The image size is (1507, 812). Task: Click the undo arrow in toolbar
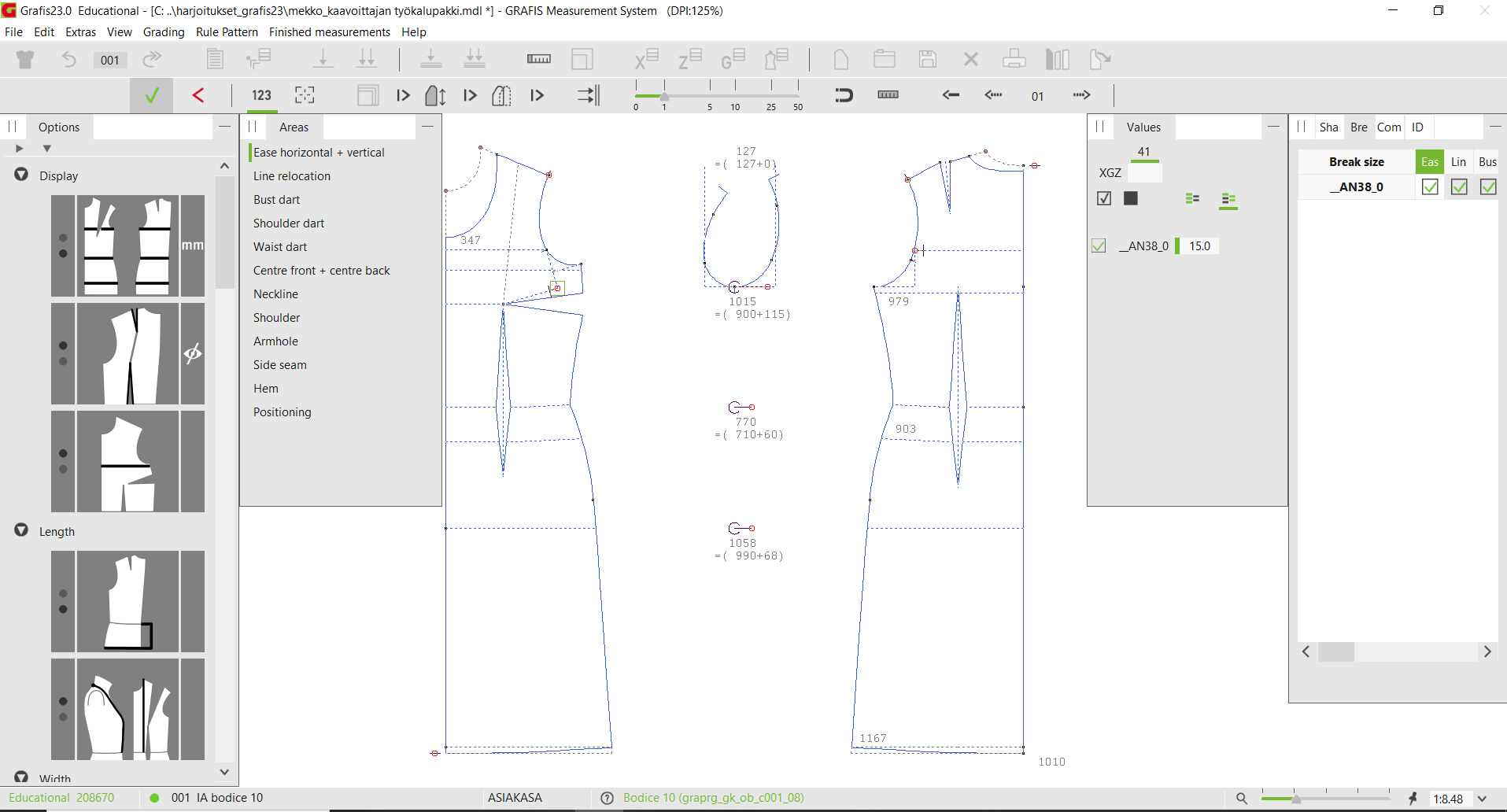69,60
